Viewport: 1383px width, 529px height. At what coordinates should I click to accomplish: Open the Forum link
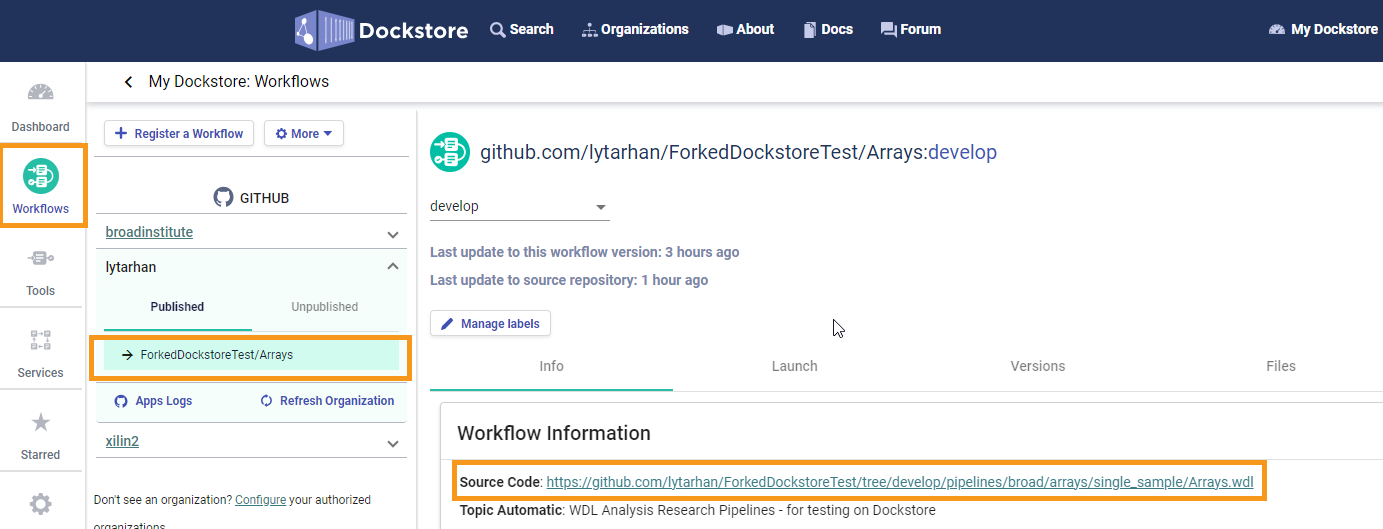910,29
